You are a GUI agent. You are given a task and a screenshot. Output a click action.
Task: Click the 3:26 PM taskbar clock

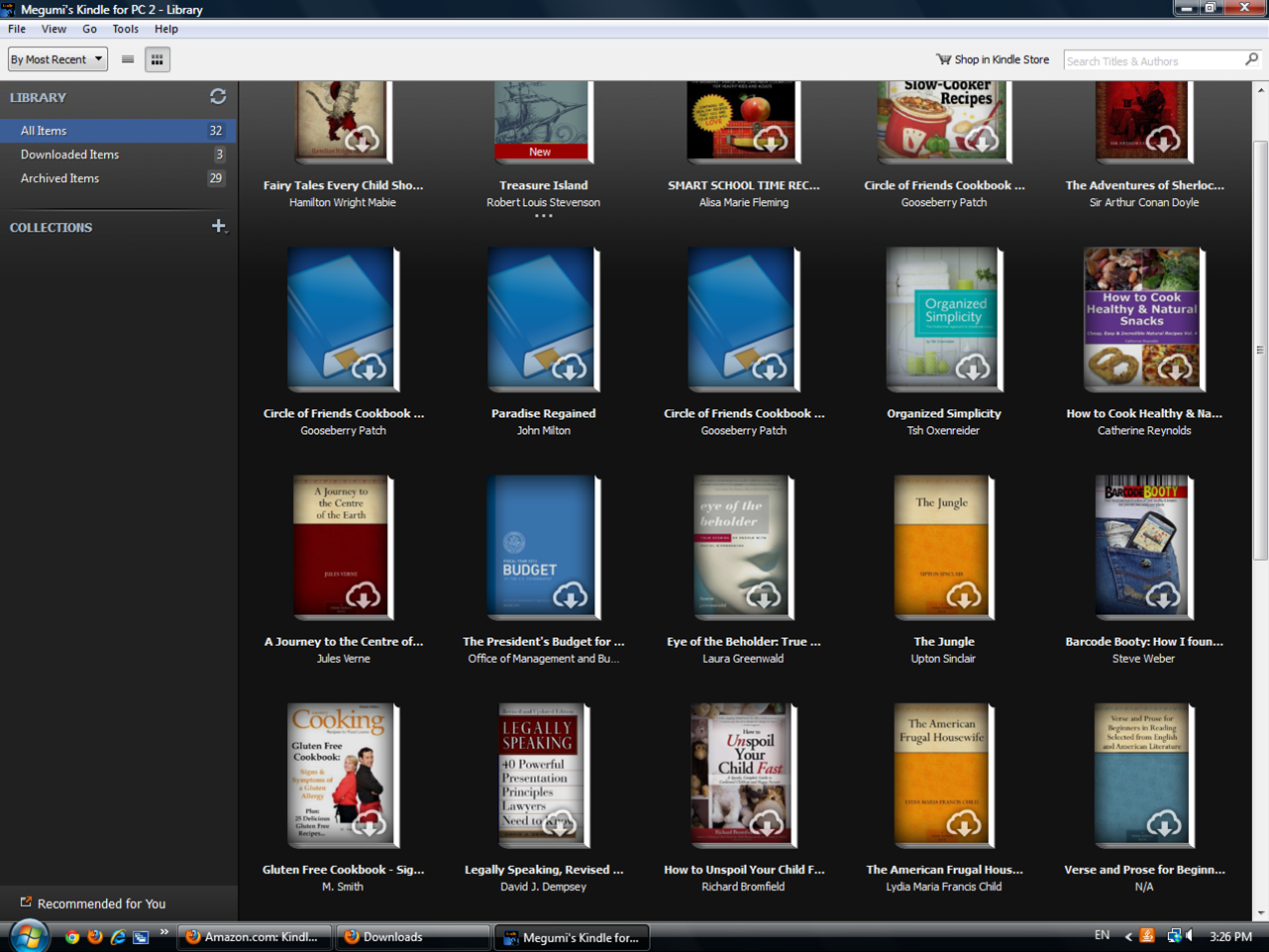[x=1230, y=936]
